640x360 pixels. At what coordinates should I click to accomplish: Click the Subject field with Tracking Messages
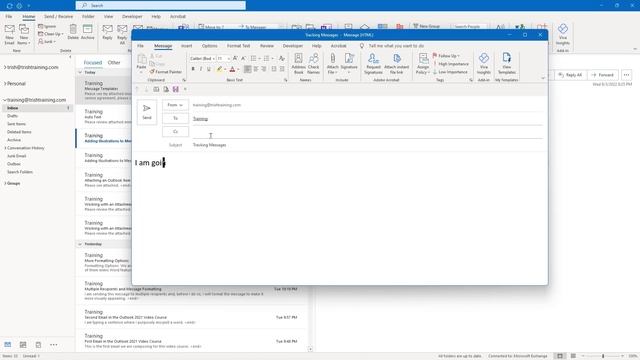367,145
